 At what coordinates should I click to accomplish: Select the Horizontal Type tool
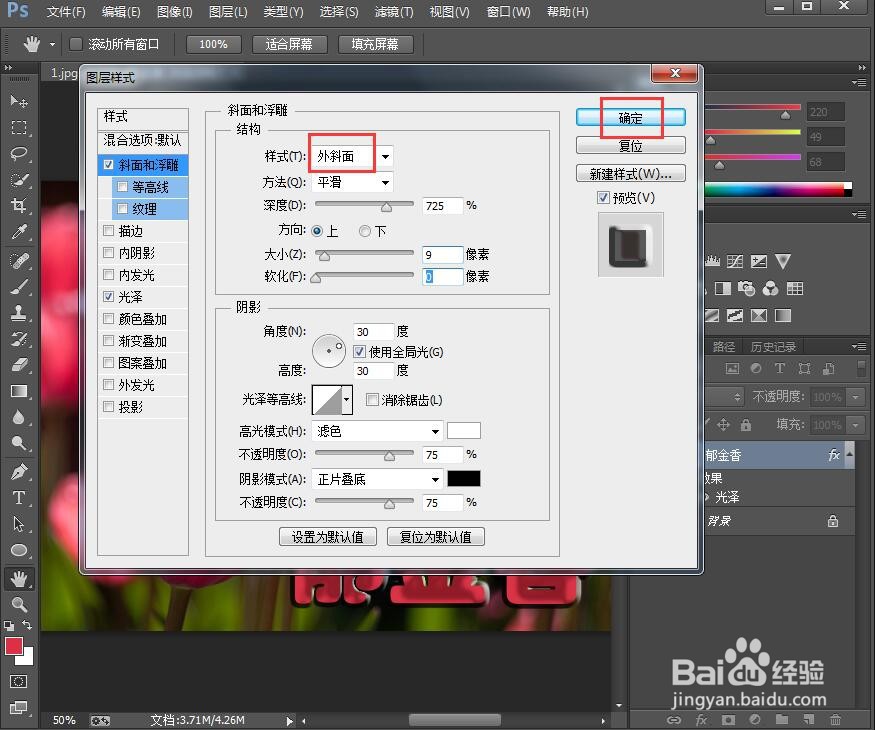[19, 497]
